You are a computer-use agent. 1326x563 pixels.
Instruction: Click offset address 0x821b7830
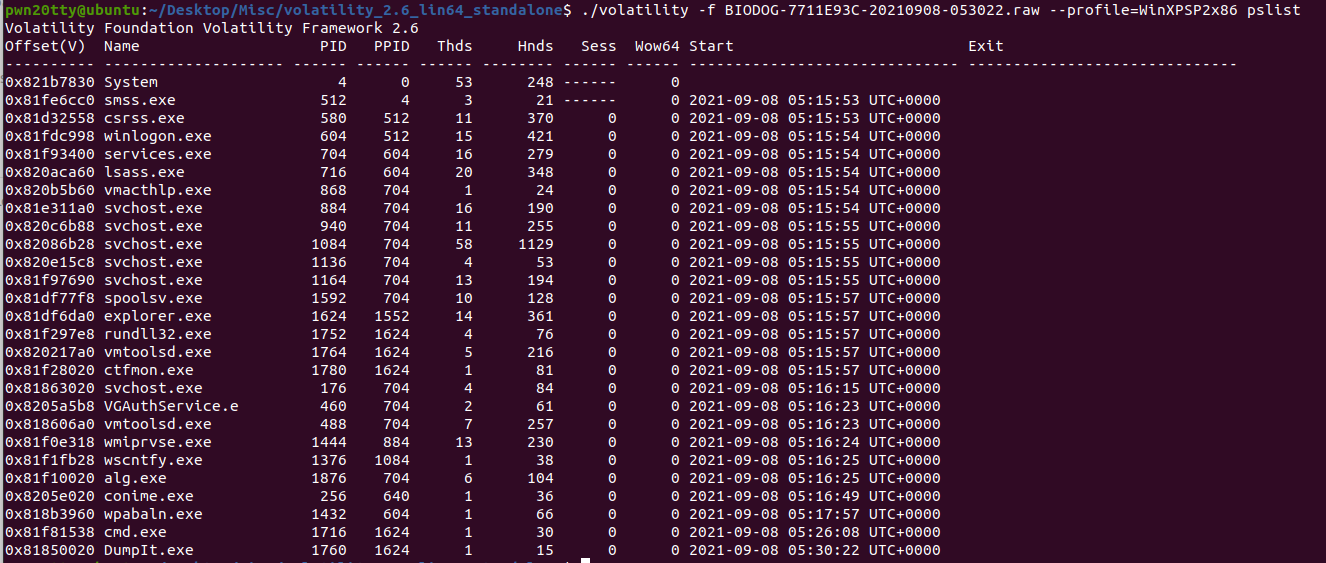(49, 82)
